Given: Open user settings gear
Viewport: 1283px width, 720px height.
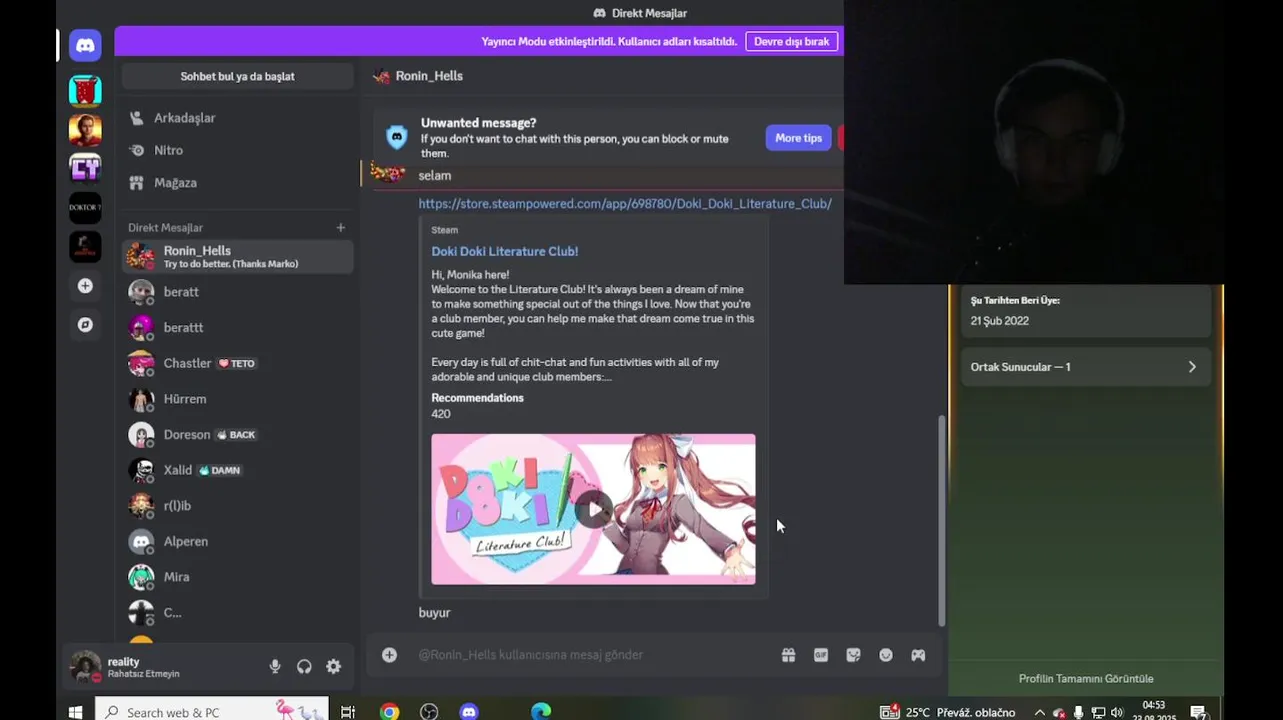Looking at the screenshot, I should point(333,667).
